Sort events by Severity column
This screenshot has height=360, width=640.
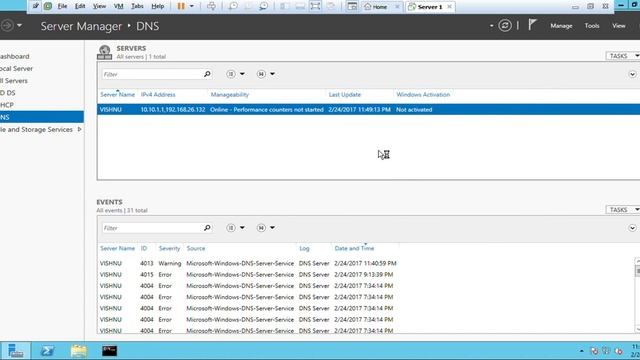click(169, 249)
